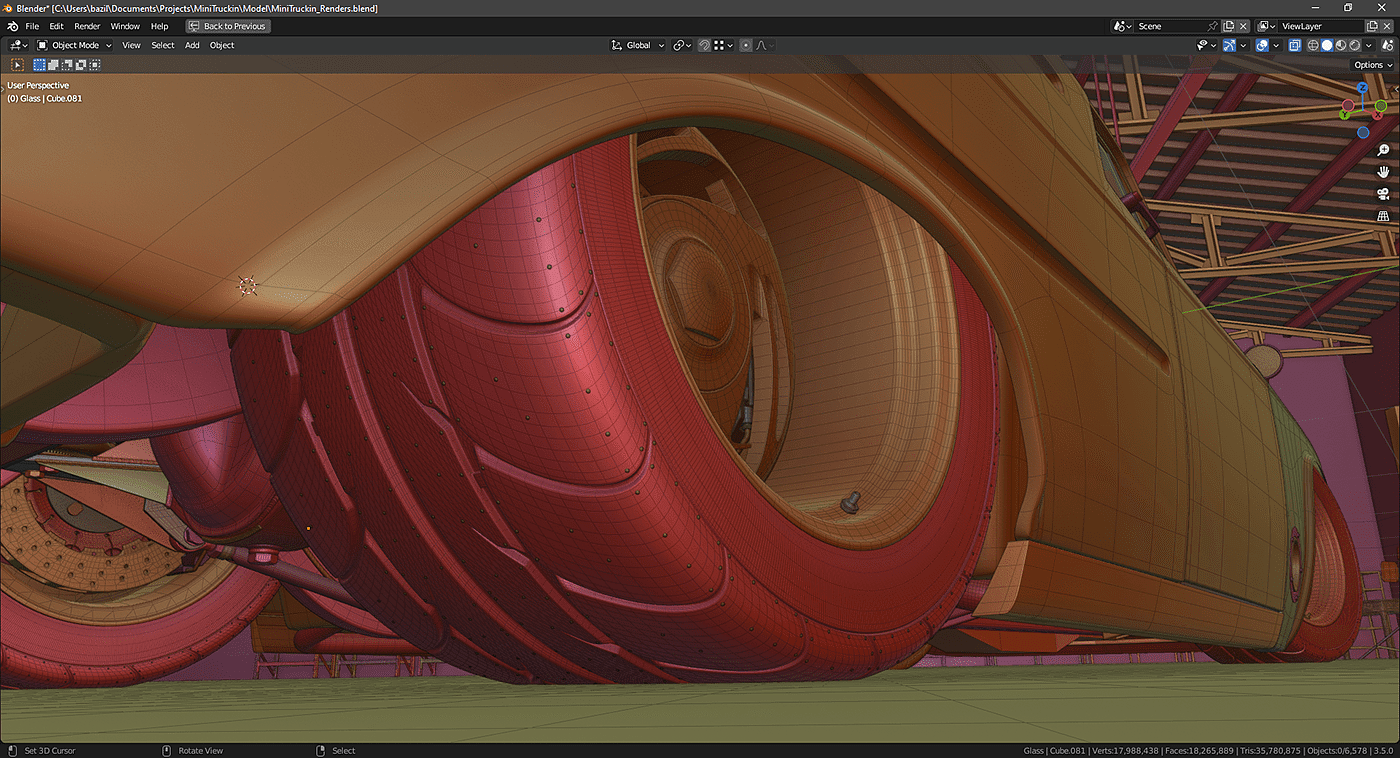Click the Back to Previous button

click(x=228, y=26)
